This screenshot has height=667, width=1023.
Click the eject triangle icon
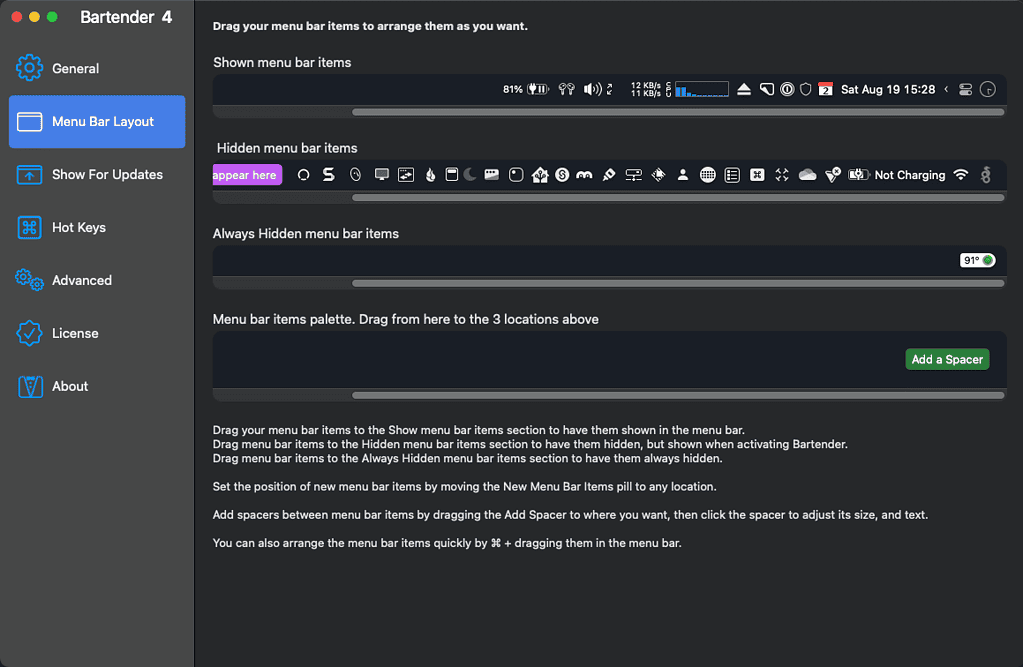(744, 89)
